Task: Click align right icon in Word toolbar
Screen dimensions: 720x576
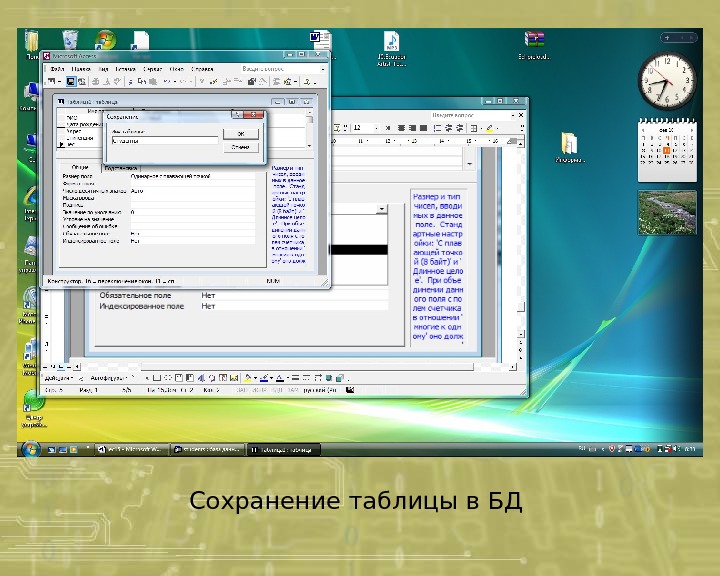Action: click(412, 128)
